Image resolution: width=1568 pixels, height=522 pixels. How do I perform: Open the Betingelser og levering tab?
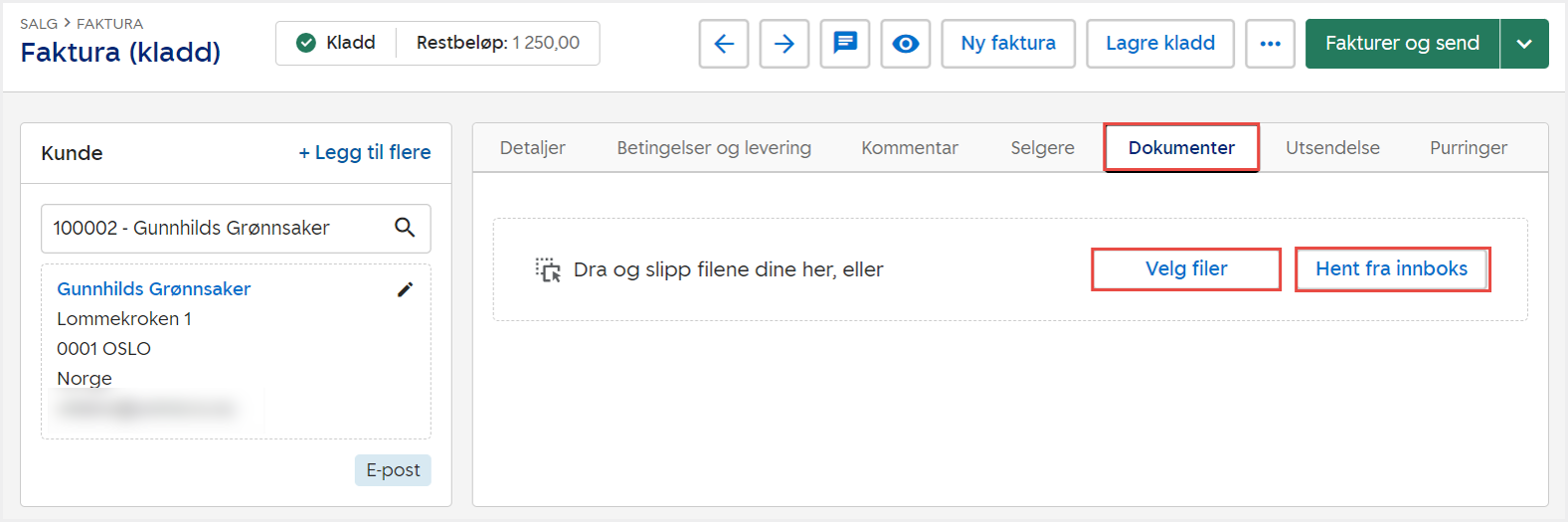(713, 148)
